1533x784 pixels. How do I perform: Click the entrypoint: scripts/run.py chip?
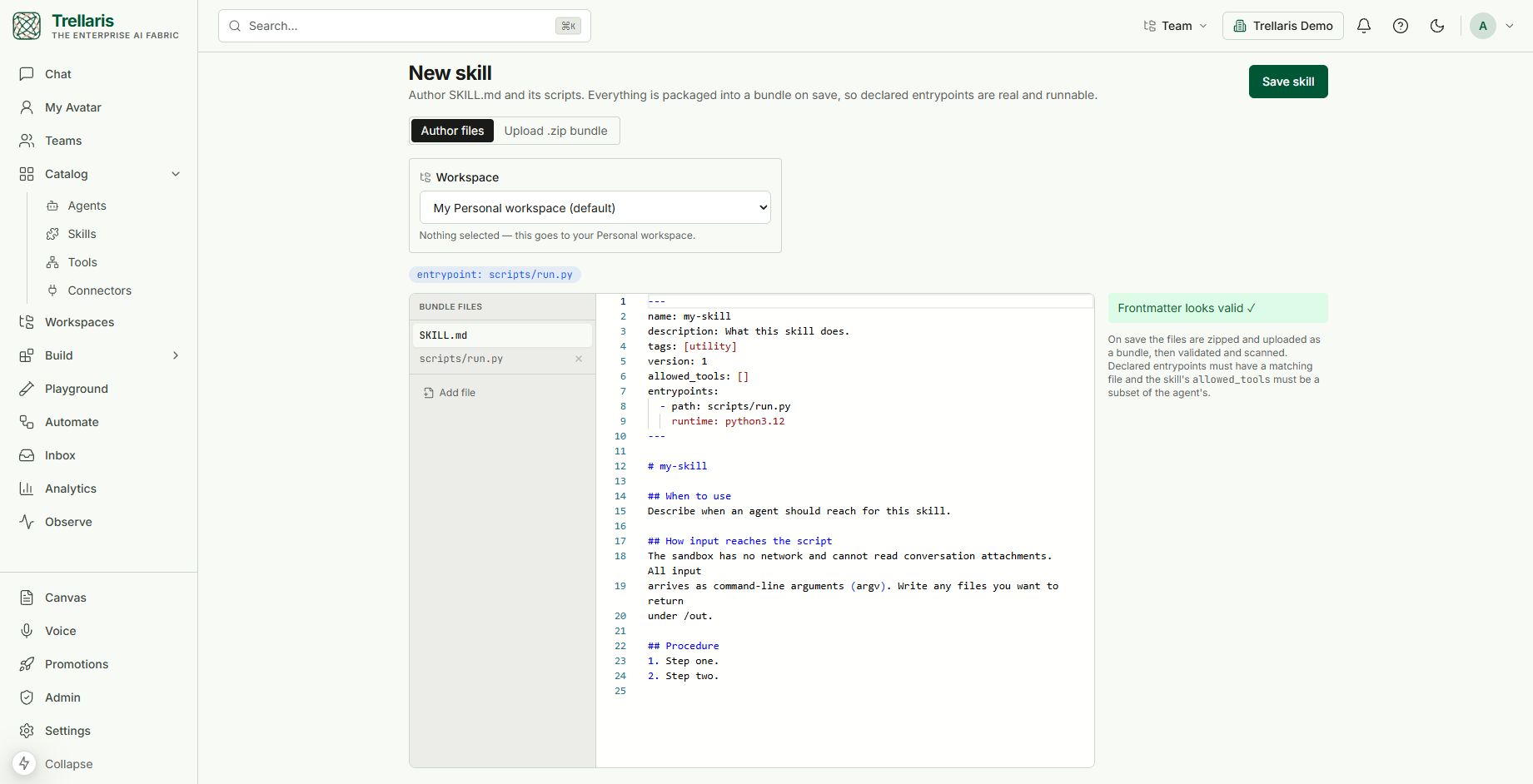(x=495, y=275)
